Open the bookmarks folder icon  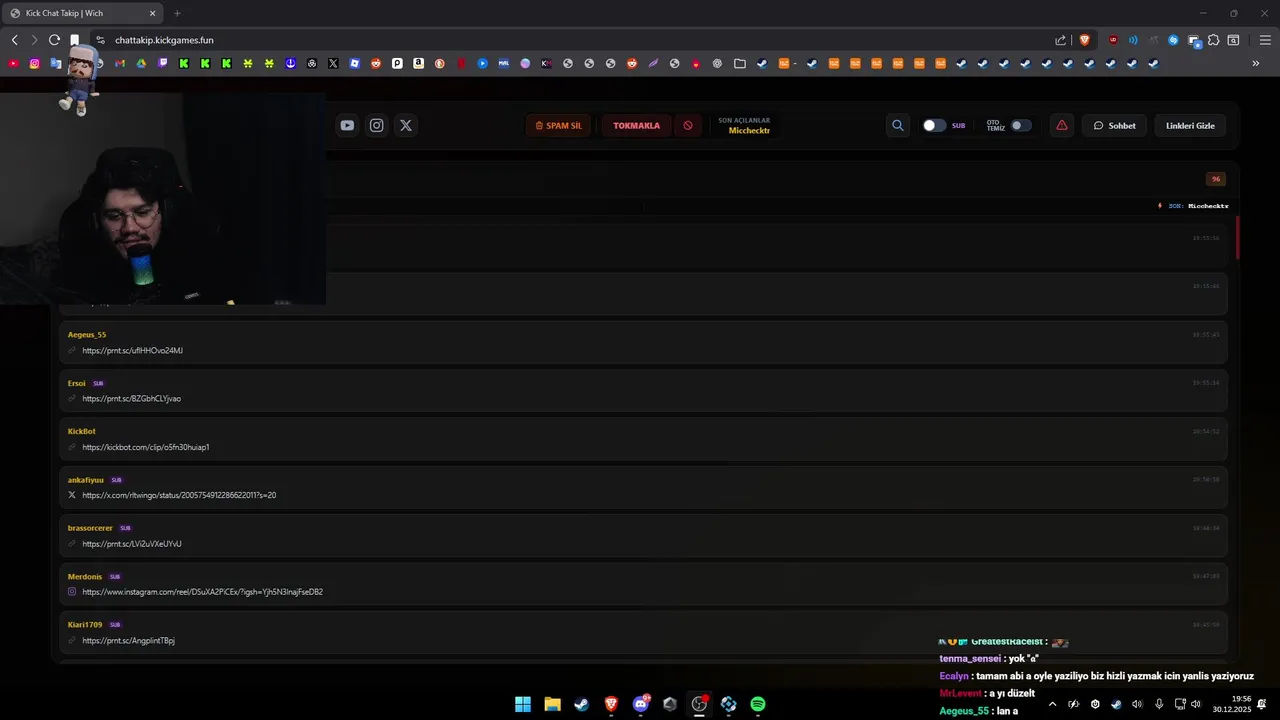[740, 63]
